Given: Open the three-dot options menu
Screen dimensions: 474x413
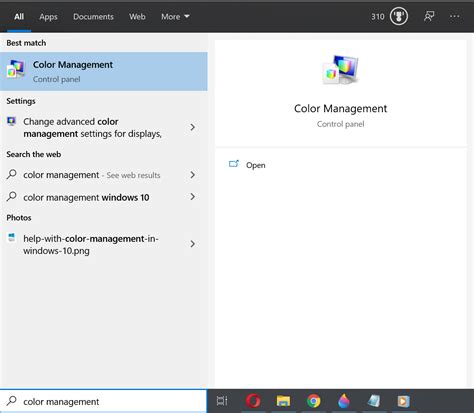Looking at the screenshot, I should click(x=455, y=16).
